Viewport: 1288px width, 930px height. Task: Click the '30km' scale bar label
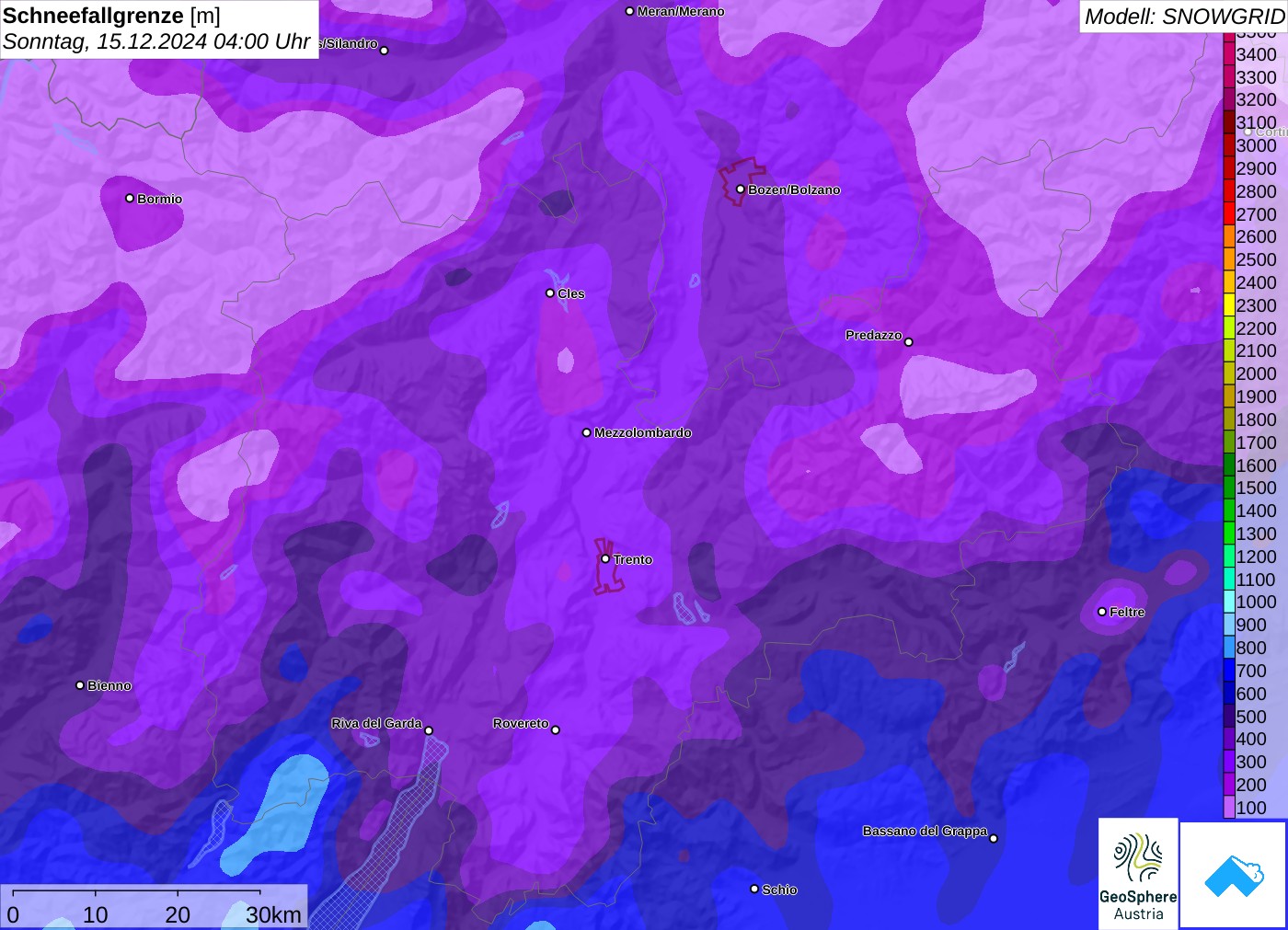[x=273, y=914]
